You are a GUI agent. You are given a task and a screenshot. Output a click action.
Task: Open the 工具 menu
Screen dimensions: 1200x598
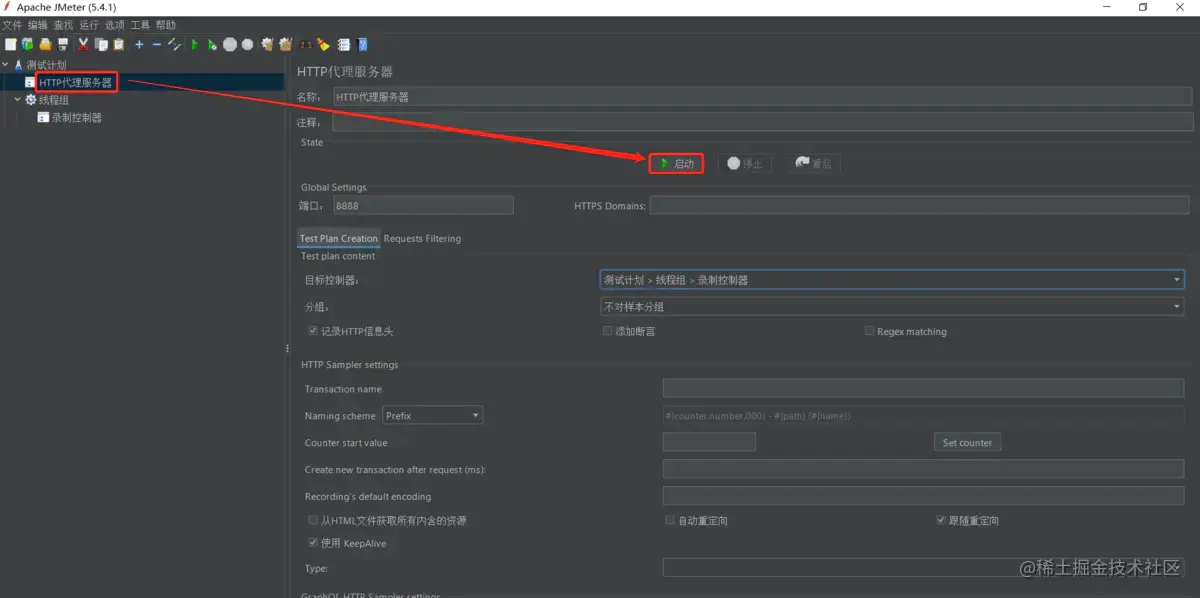point(141,25)
